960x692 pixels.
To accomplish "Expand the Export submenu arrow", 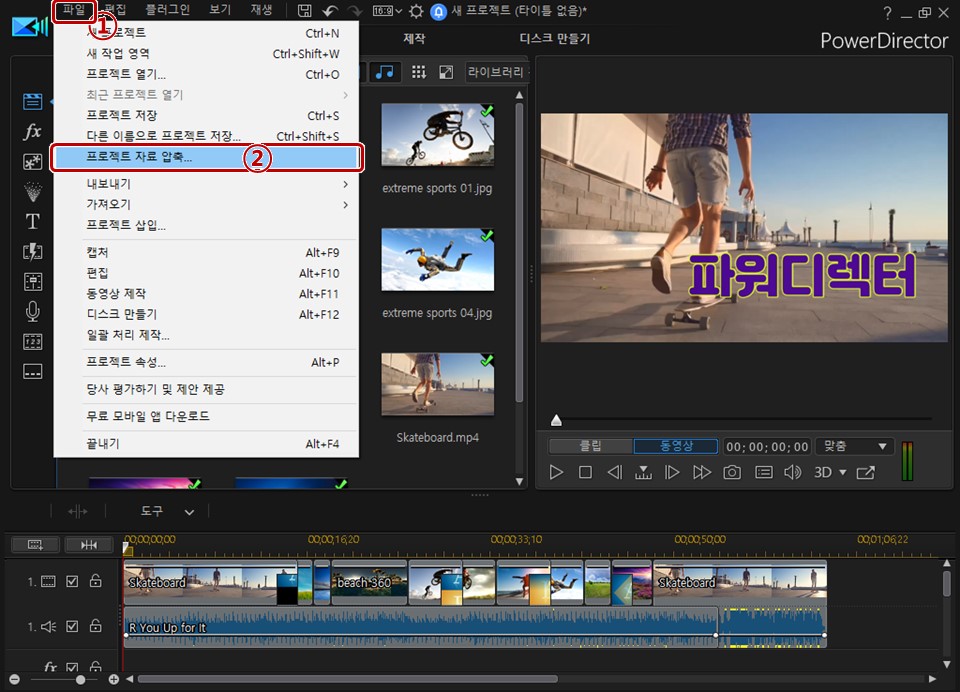I will coord(346,184).
